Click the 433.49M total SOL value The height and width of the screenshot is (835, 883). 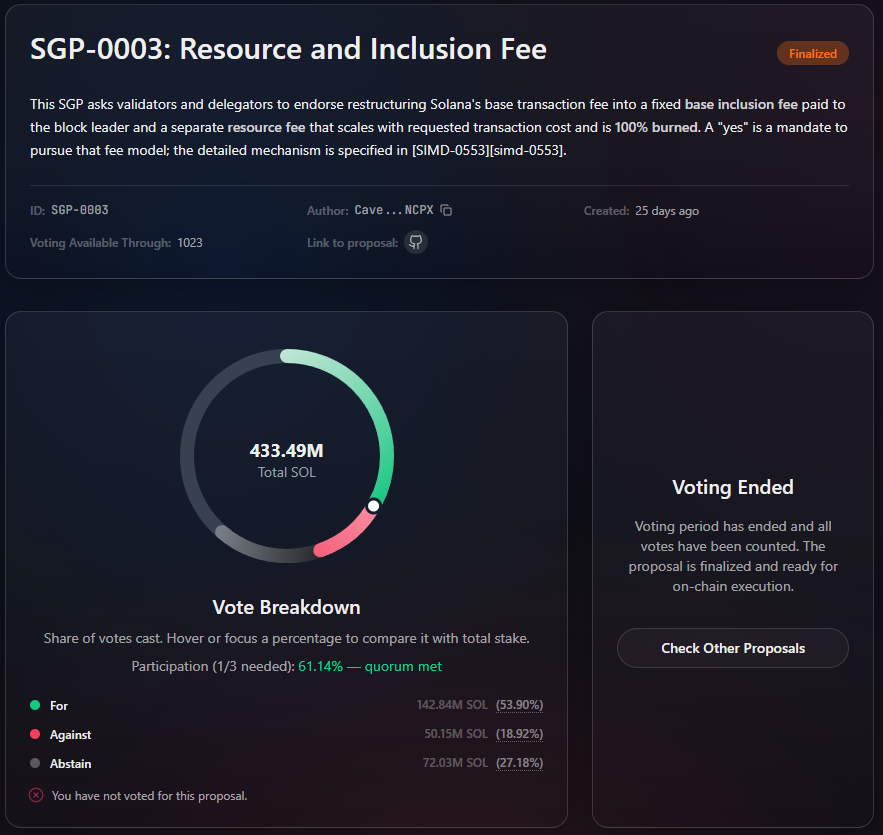coord(287,450)
